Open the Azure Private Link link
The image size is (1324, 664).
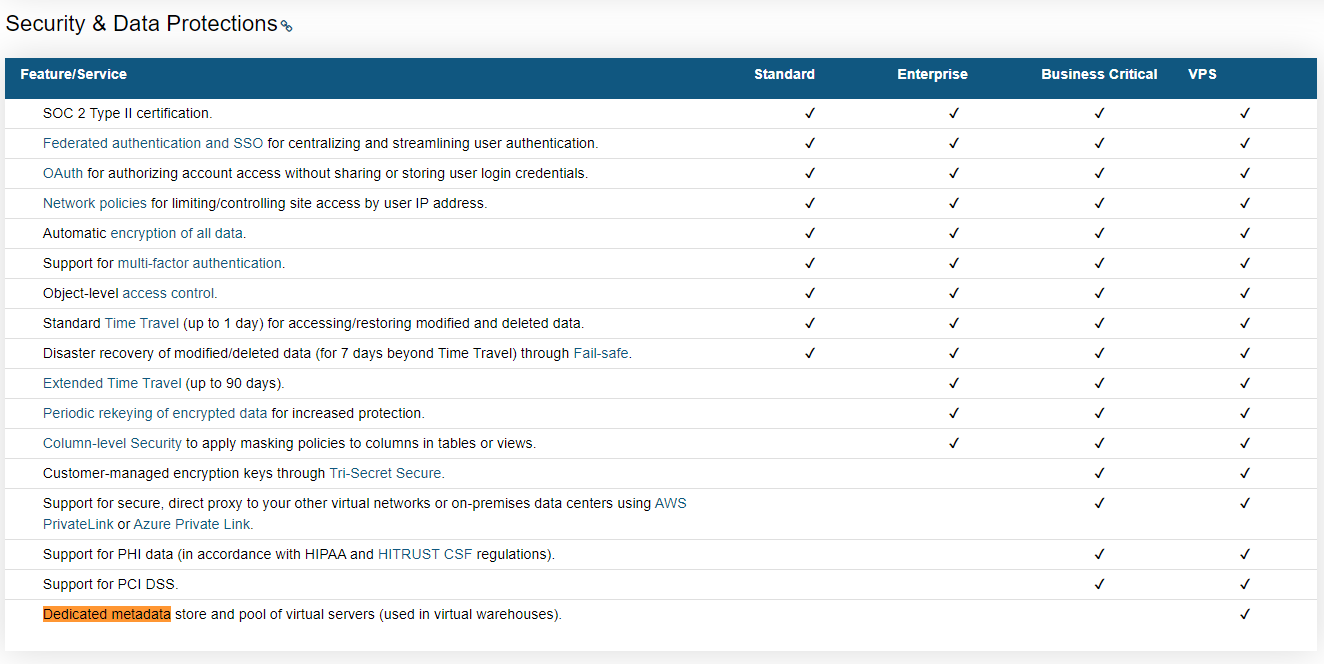[192, 524]
